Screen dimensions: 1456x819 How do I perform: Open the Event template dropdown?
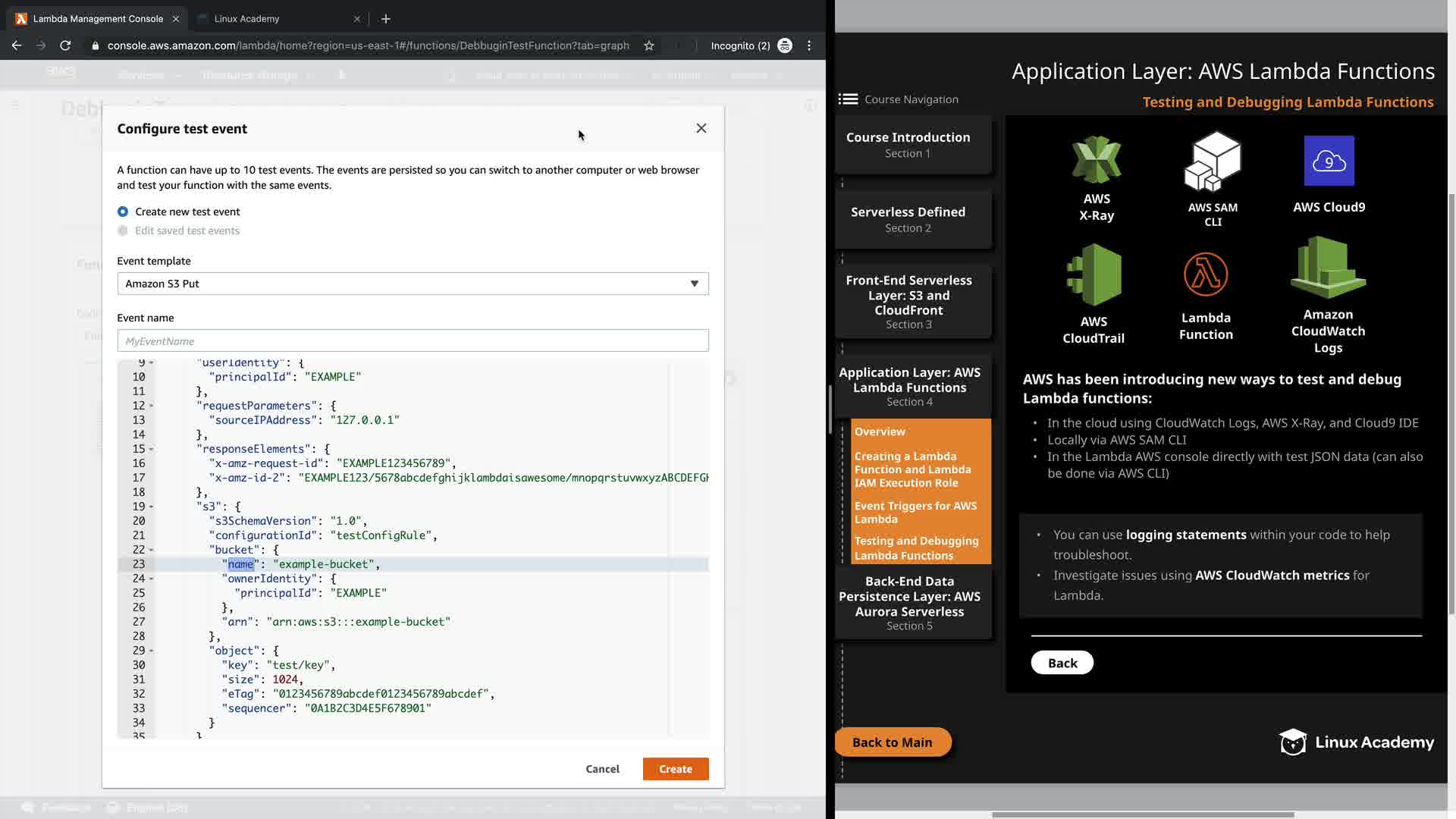point(413,284)
